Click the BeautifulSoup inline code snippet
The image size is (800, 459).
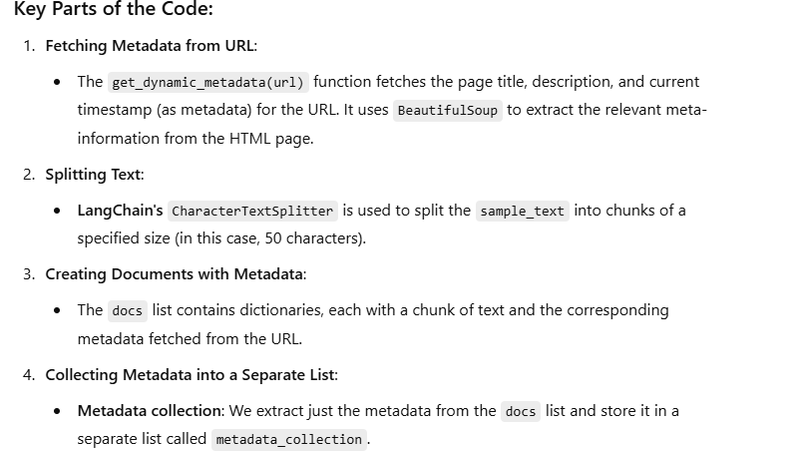(447, 110)
